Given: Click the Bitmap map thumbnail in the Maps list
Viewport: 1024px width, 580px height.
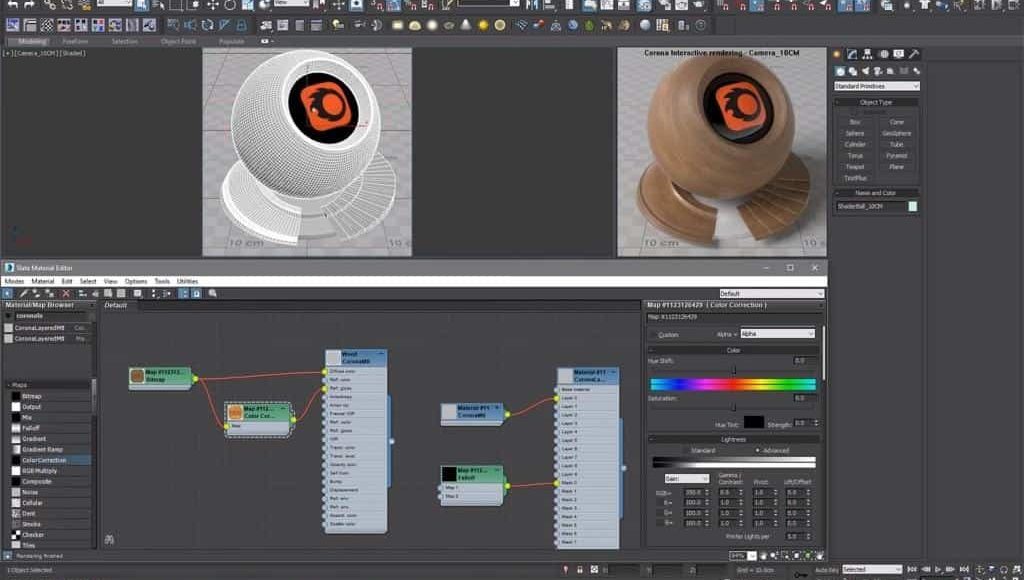Looking at the screenshot, I should 15,396.
